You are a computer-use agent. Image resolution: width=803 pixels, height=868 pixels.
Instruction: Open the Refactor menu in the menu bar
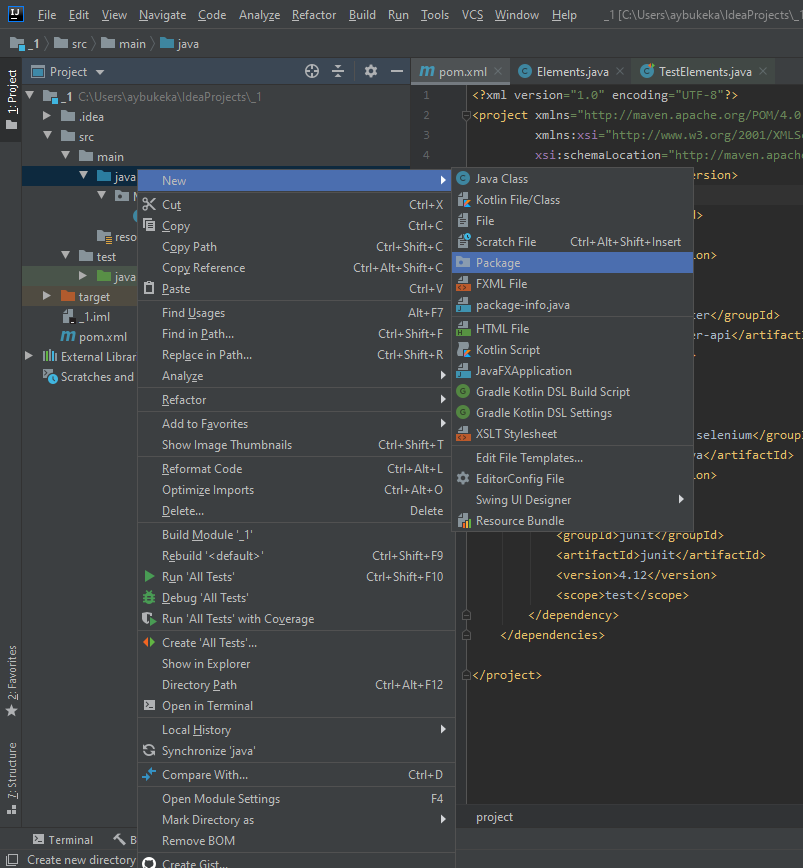pyautogui.click(x=314, y=15)
